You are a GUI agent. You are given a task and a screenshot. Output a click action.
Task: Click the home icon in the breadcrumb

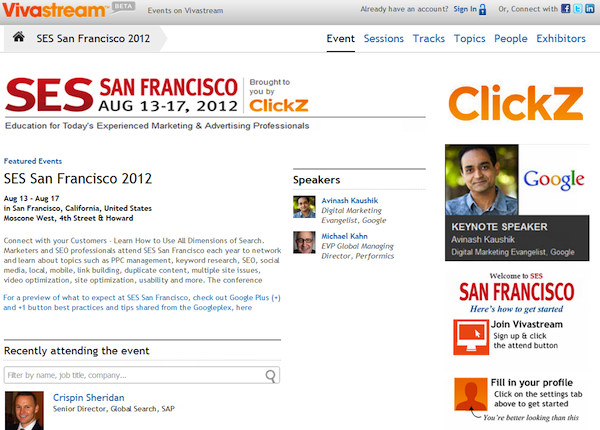coord(18,37)
